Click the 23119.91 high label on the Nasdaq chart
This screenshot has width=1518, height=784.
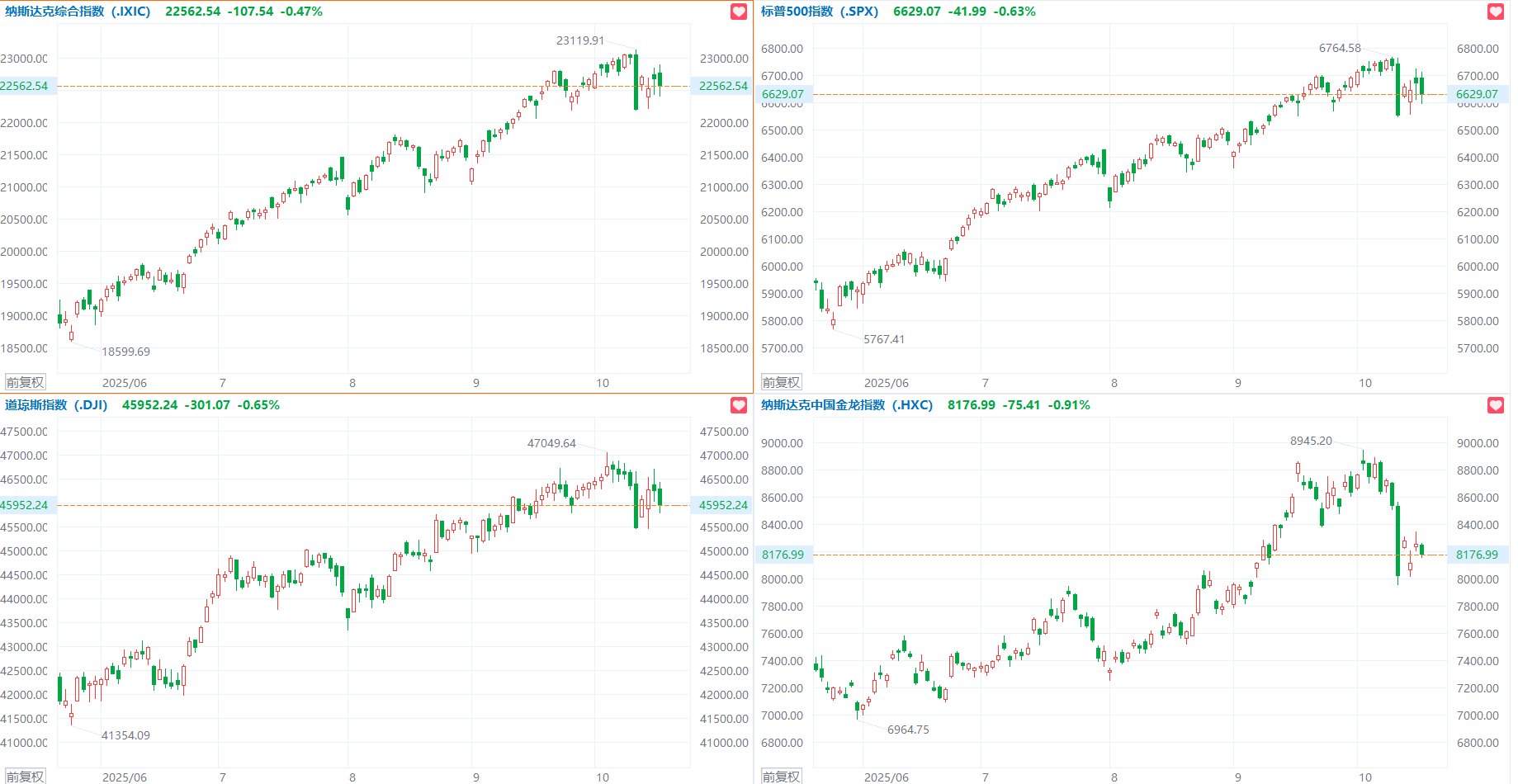pos(580,40)
